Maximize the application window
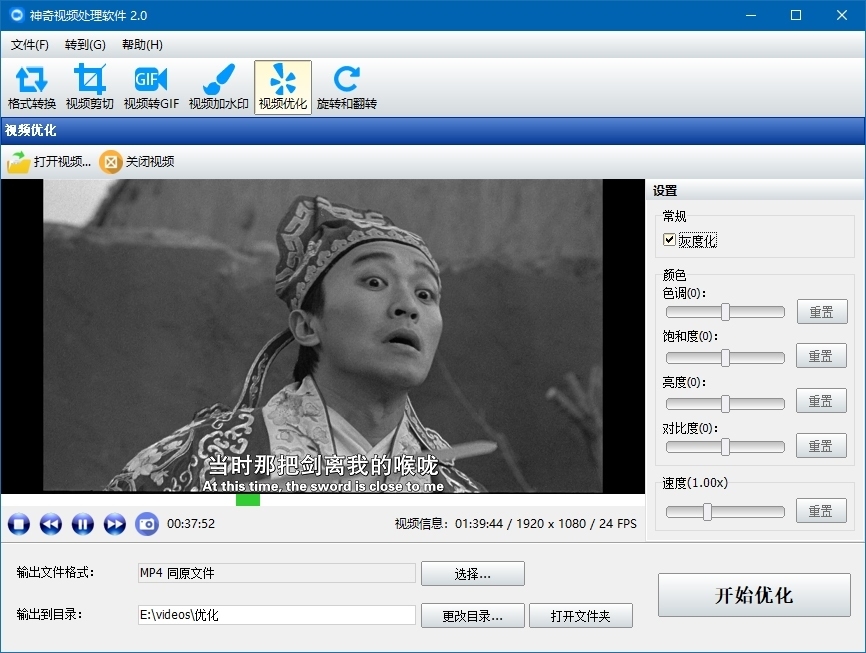Screen dimensions: 866x653 pyautogui.click(x=796, y=15)
